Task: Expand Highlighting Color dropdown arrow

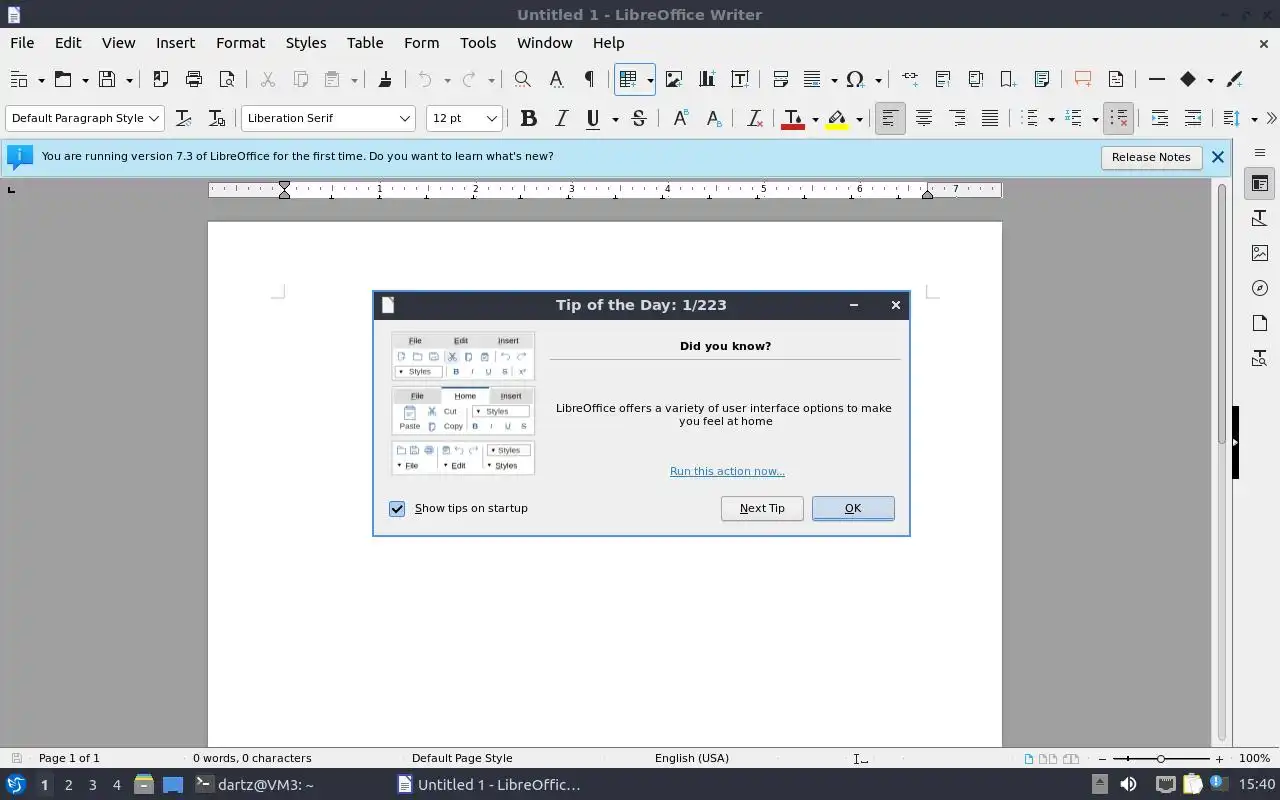Action: [x=859, y=119]
